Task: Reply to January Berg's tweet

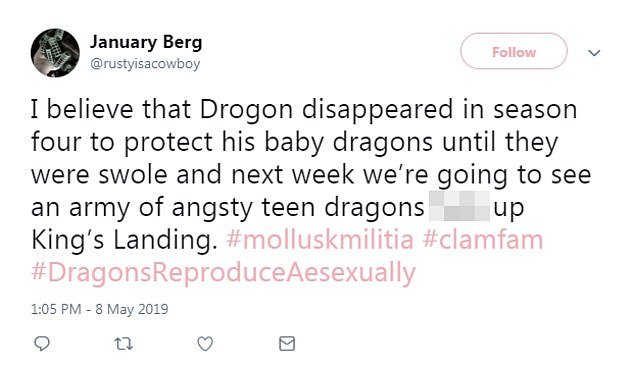Action: (42, 344)
